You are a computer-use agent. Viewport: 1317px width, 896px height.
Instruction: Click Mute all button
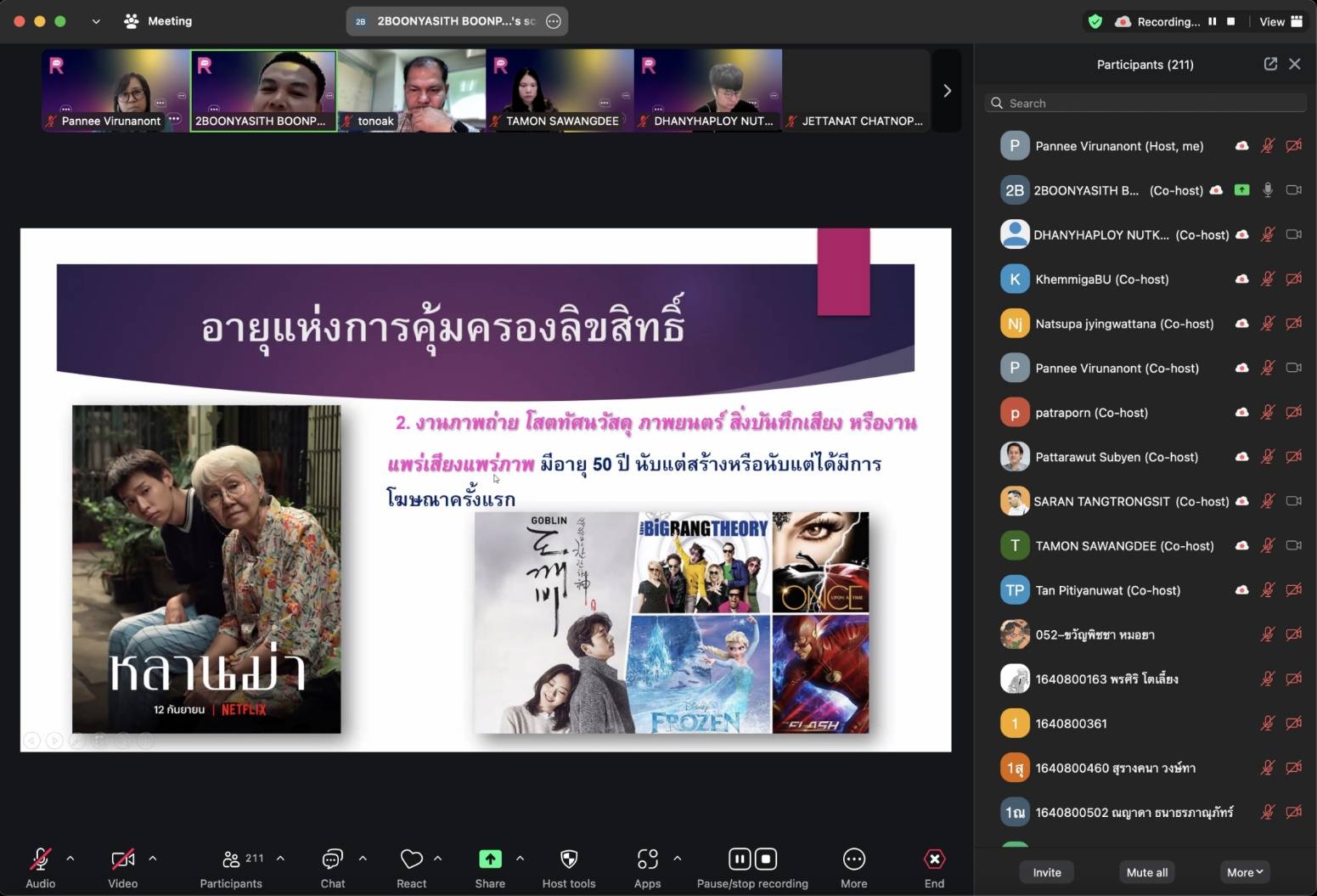tap(1147, 872)
